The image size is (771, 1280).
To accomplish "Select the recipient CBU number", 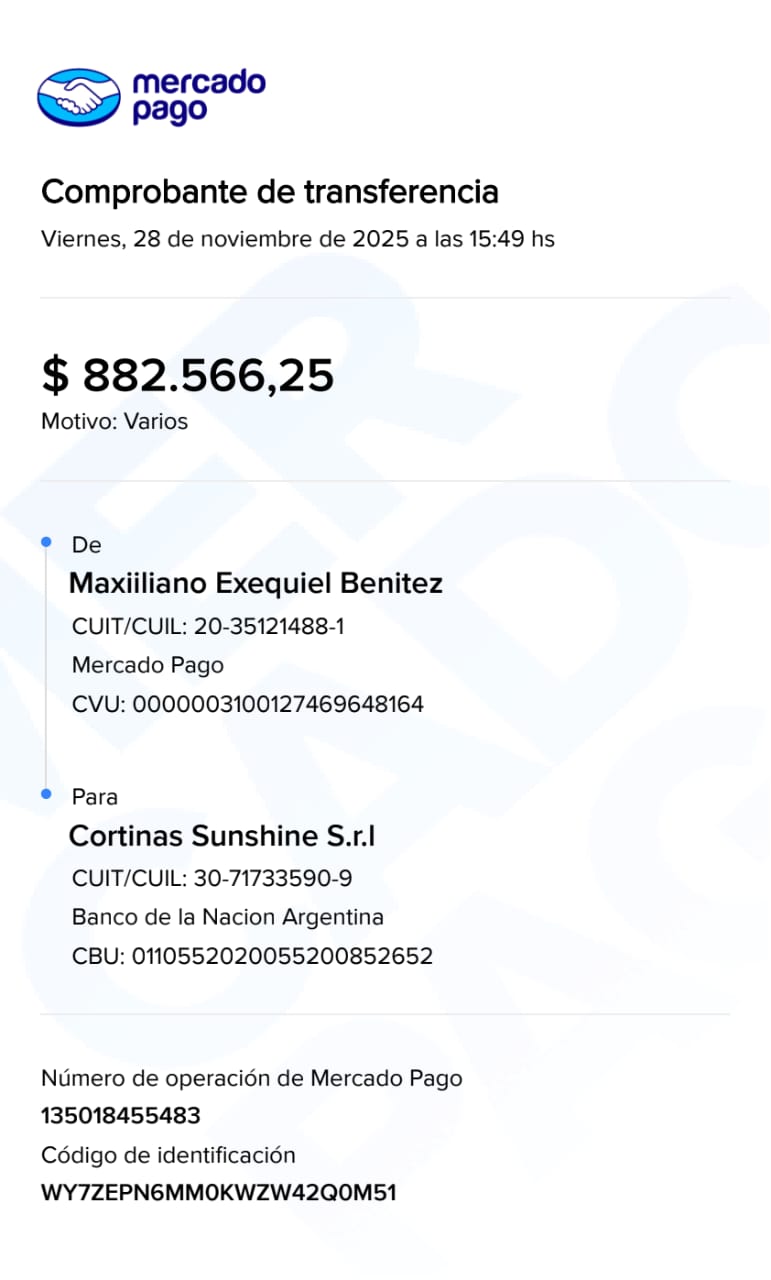I will [x=252, y=956].
